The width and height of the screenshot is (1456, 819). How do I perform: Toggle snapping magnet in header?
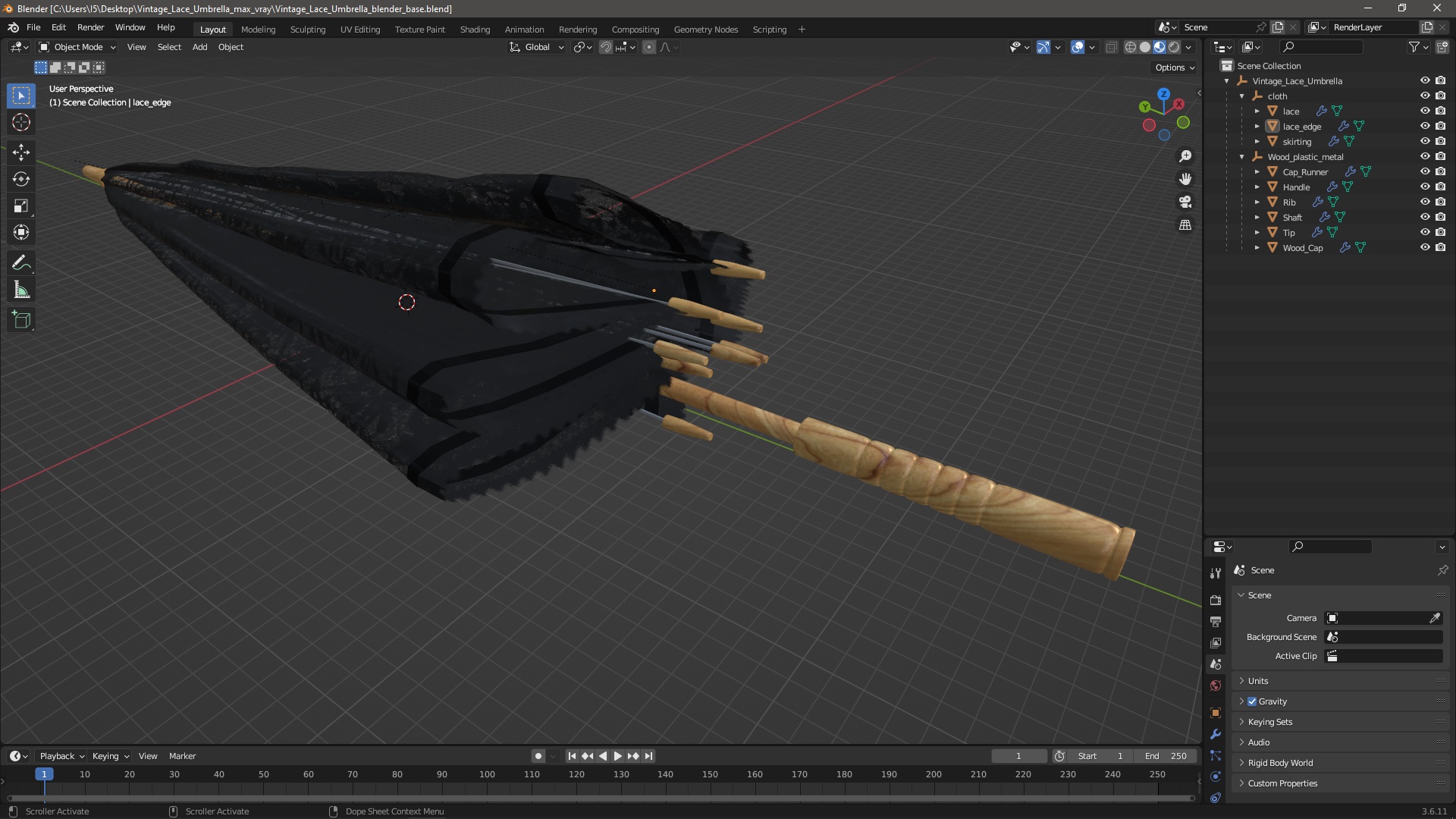point(606,47)
